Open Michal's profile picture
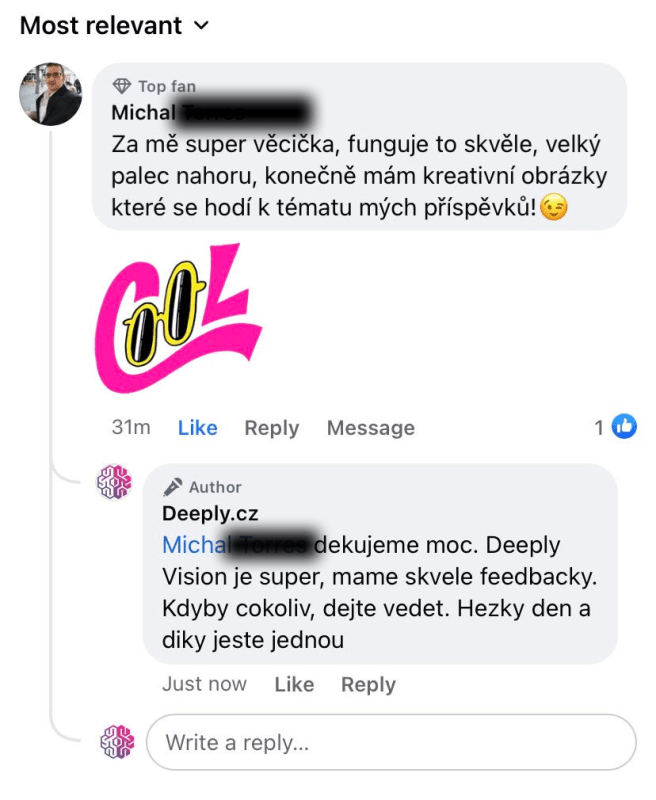This screenshot has width=656, height=800. coord(51,94)
